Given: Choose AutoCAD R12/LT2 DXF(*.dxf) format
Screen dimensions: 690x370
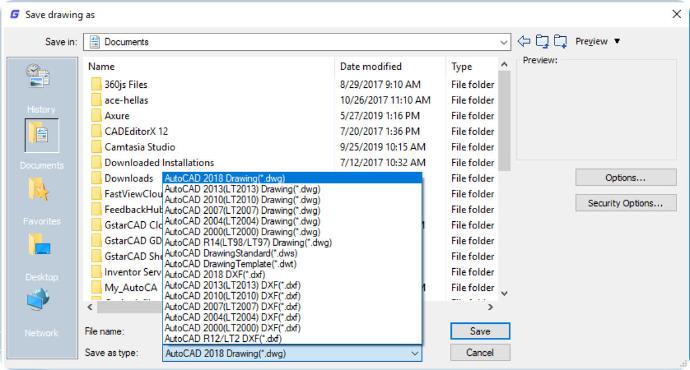Looking at the screenshot, I should (x=292, y=338).
